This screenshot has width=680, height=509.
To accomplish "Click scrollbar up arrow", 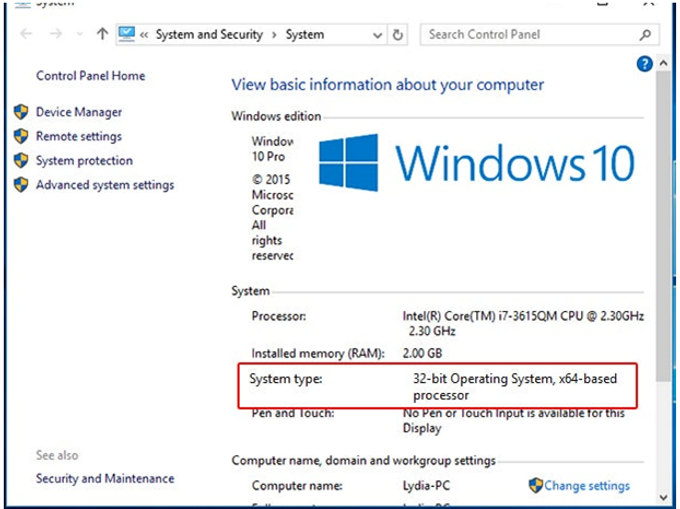I will (x=663, y=63).
